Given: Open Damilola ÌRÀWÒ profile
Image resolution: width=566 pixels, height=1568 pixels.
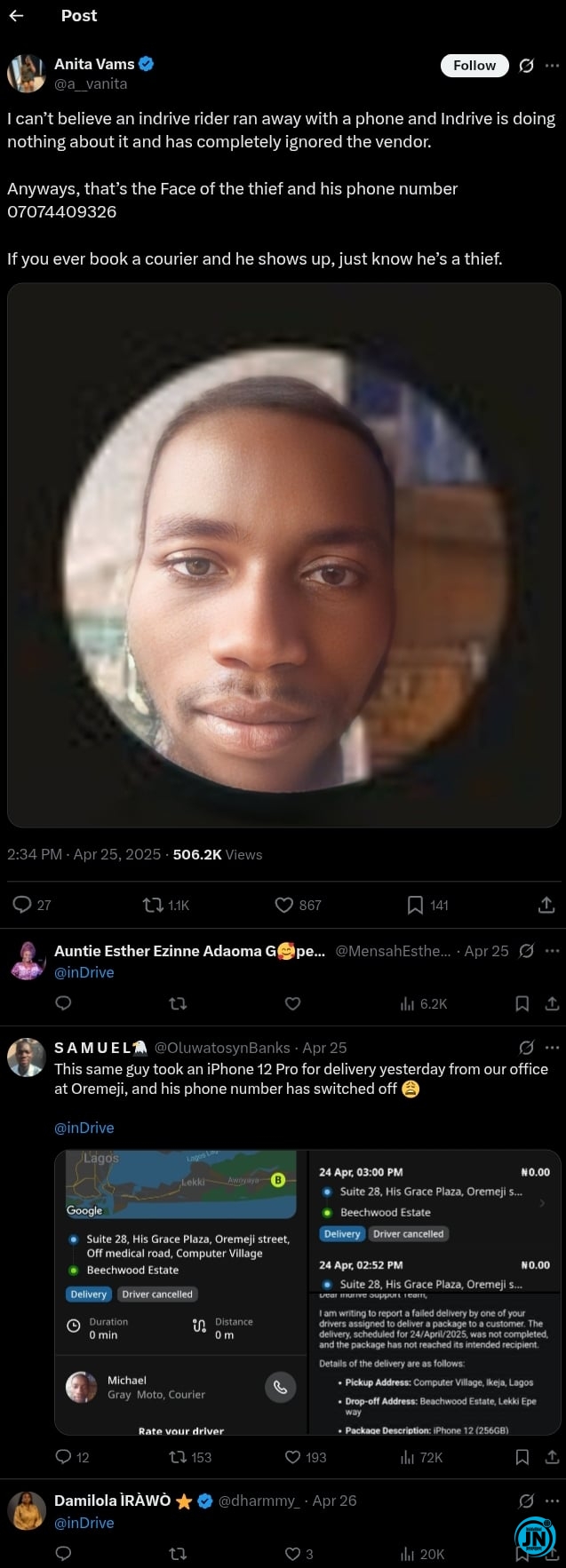Looking at the screenshot, I should coord(112,1501).
